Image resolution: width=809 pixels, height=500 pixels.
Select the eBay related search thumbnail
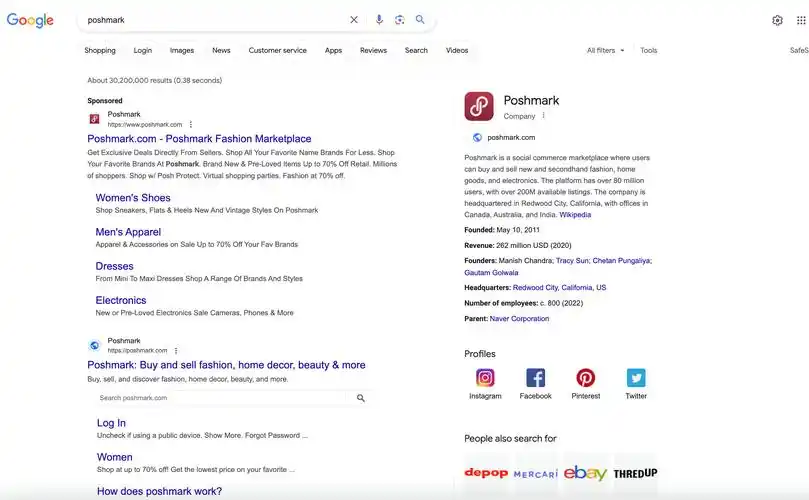(x=585, y=473)
